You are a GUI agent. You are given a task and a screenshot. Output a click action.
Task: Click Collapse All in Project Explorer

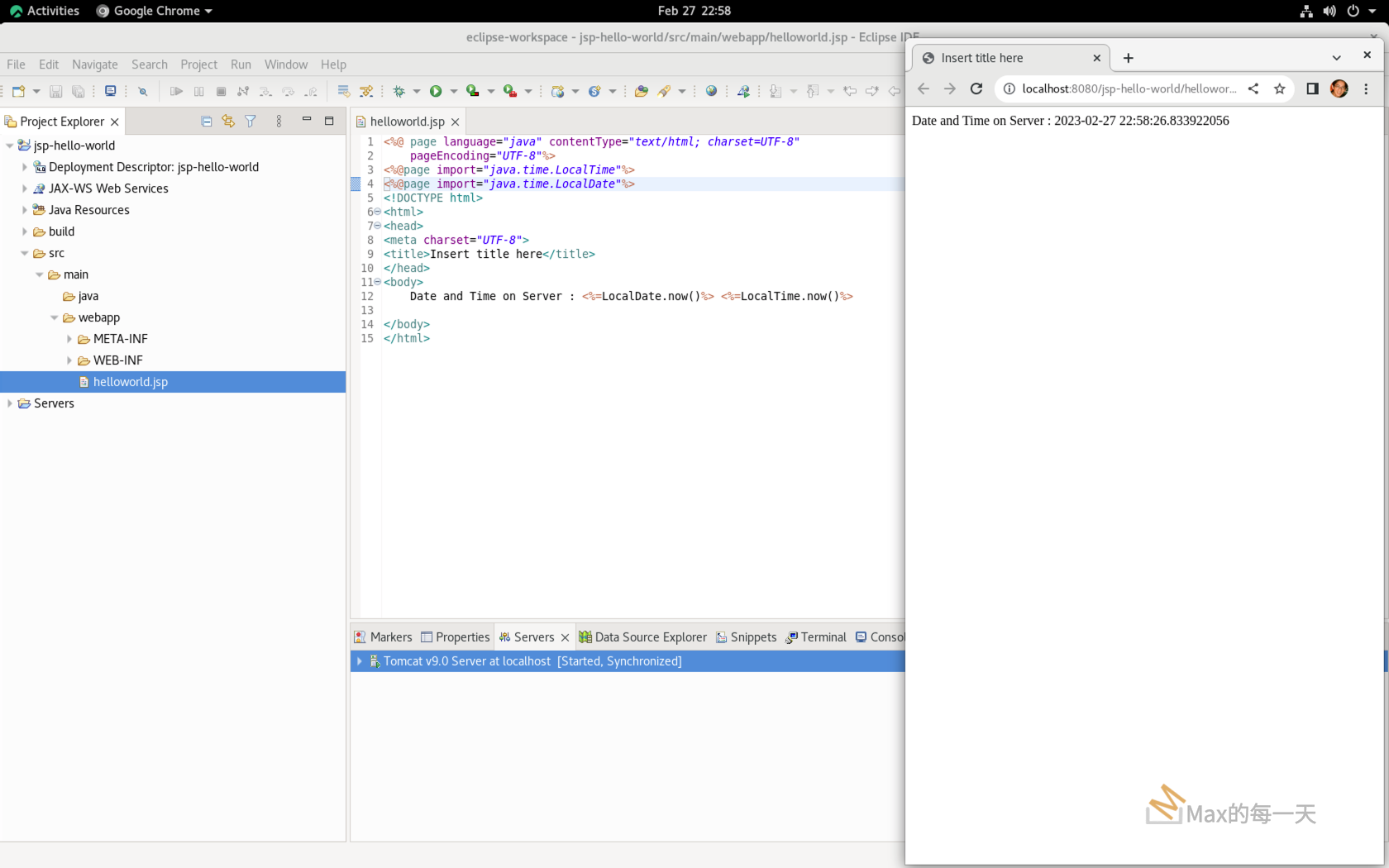coord(207,122)
